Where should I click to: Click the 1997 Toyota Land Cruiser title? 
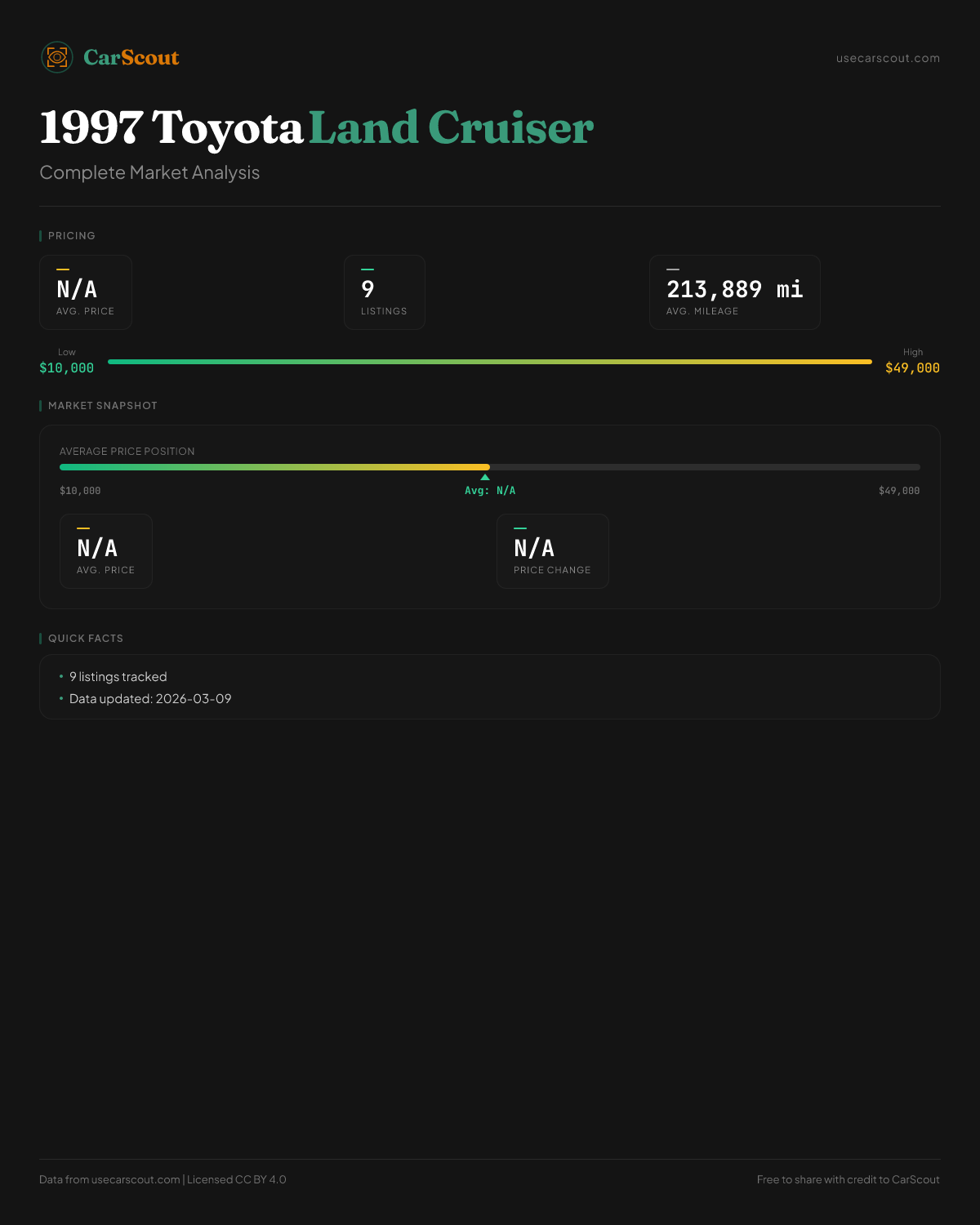pos(316,127)
